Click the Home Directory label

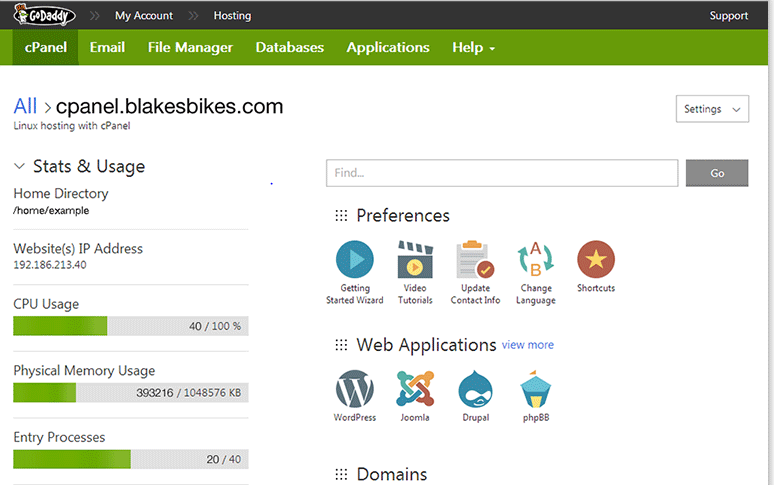(61, 193)
